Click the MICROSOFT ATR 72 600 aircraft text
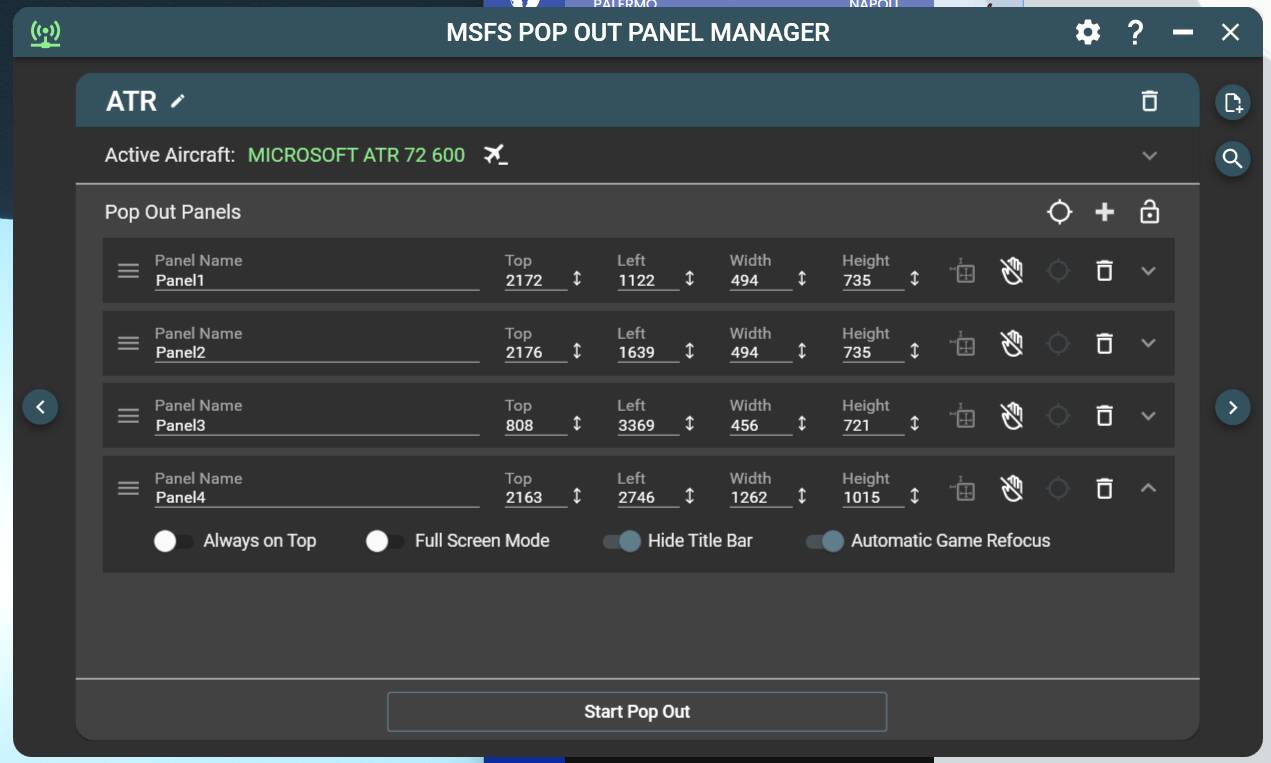 tap(356, 155)
